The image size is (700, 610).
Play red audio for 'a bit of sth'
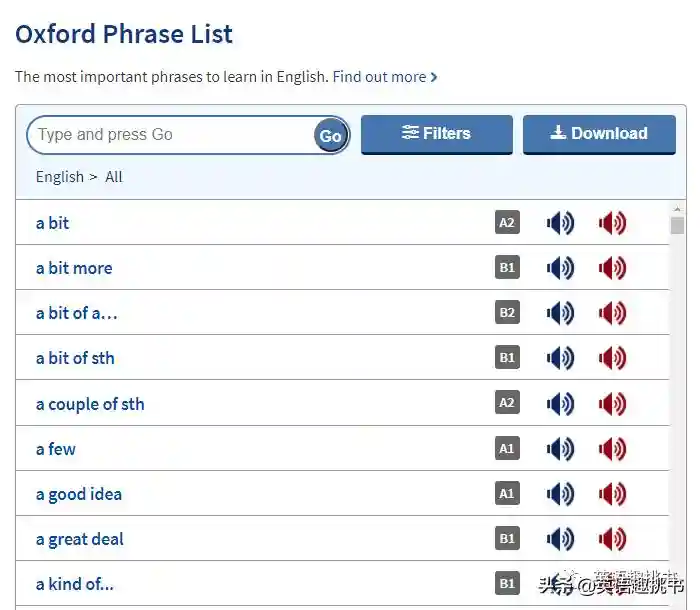tap(612, 358)
